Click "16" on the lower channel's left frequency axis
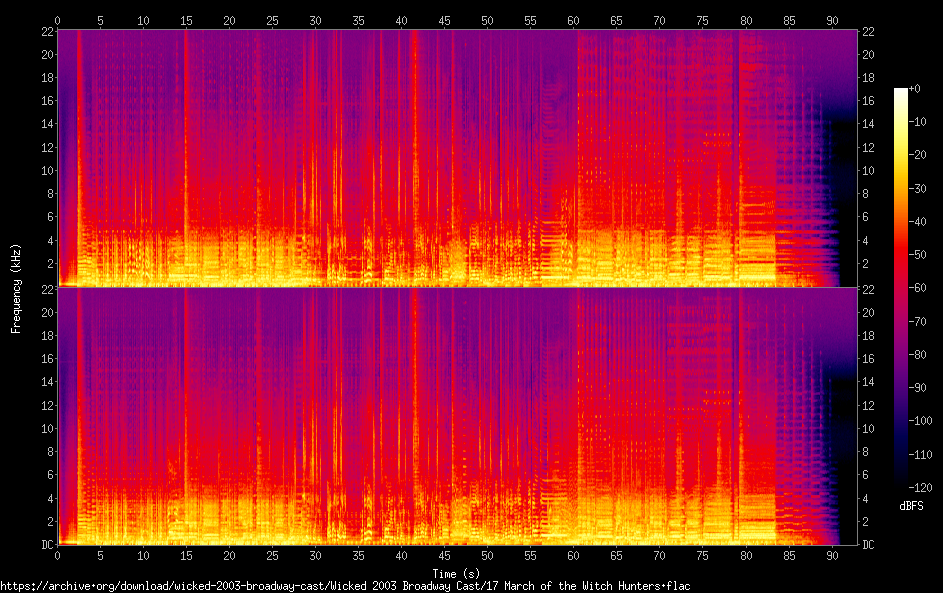Viewport: 943px width, 593px height. click(x=48, y=359)
